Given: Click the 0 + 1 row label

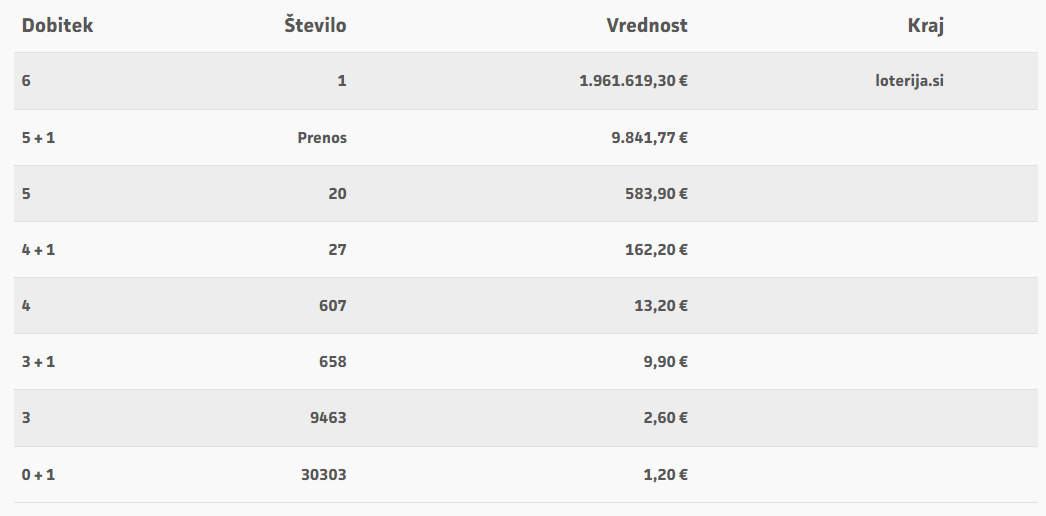Looking at the screenshot, I should click(x=38, y=475).
